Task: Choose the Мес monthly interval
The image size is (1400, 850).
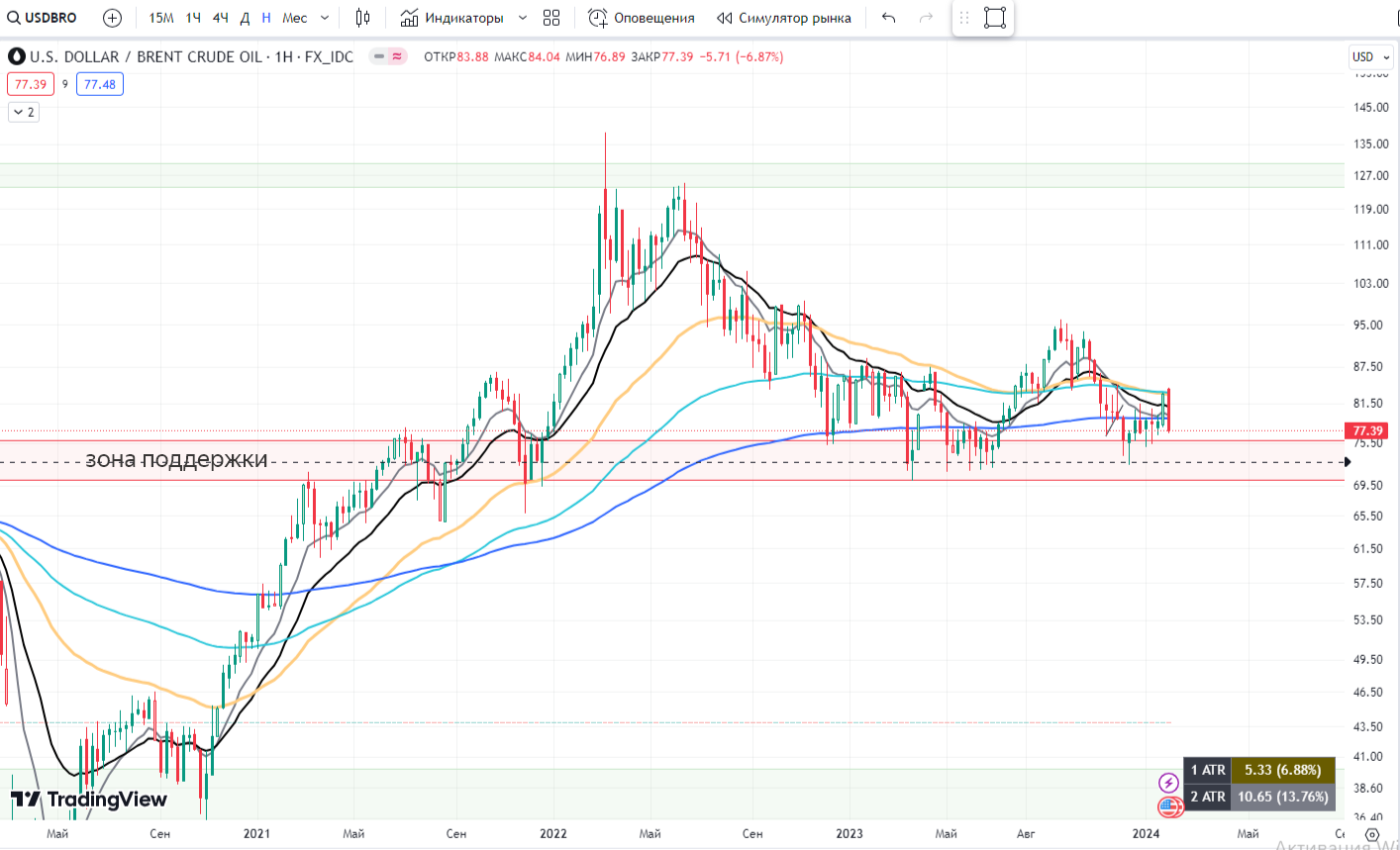Action: coord(295,18)
